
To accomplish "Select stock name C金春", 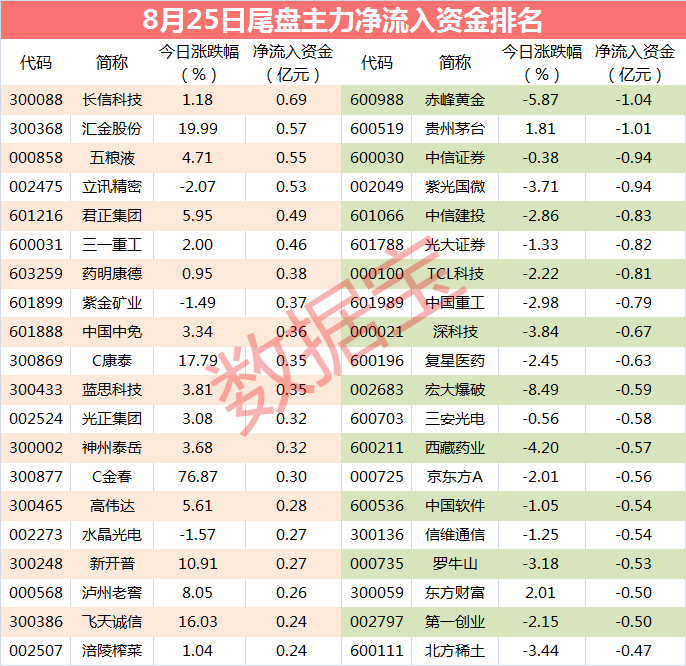I will click(x=112, y=477).
